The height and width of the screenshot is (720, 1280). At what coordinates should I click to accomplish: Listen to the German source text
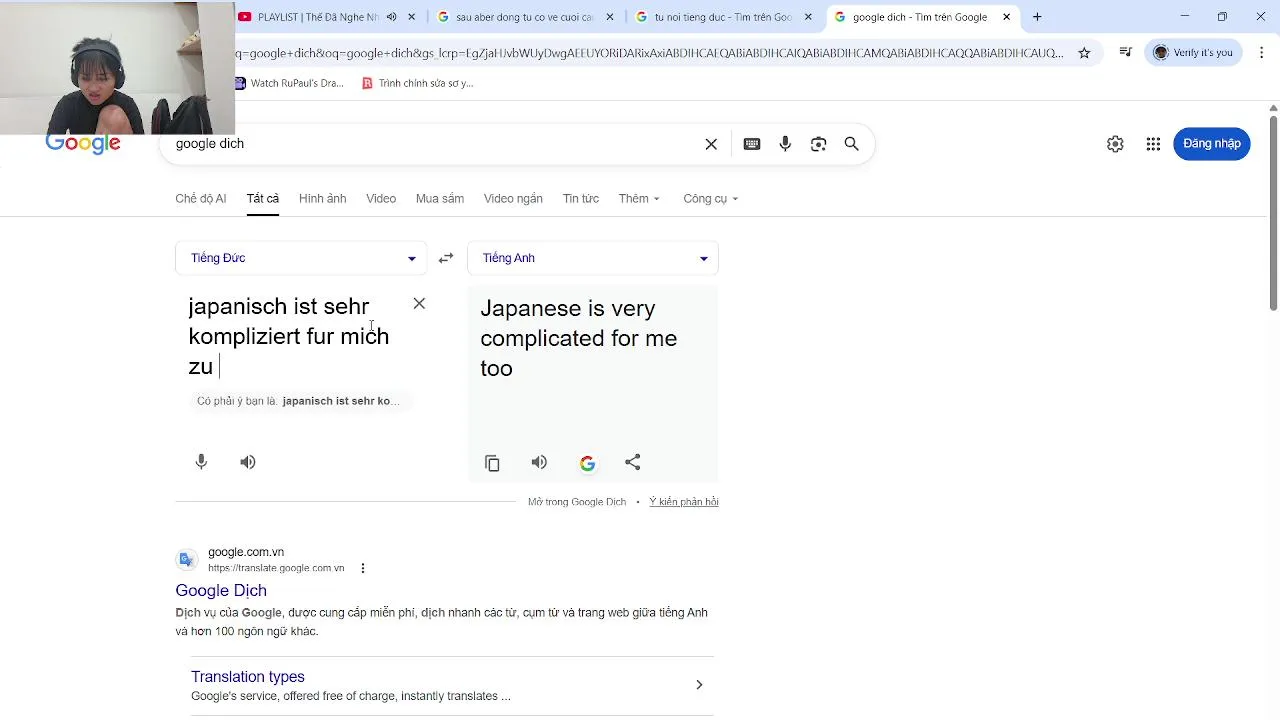[x=248, y=462]
